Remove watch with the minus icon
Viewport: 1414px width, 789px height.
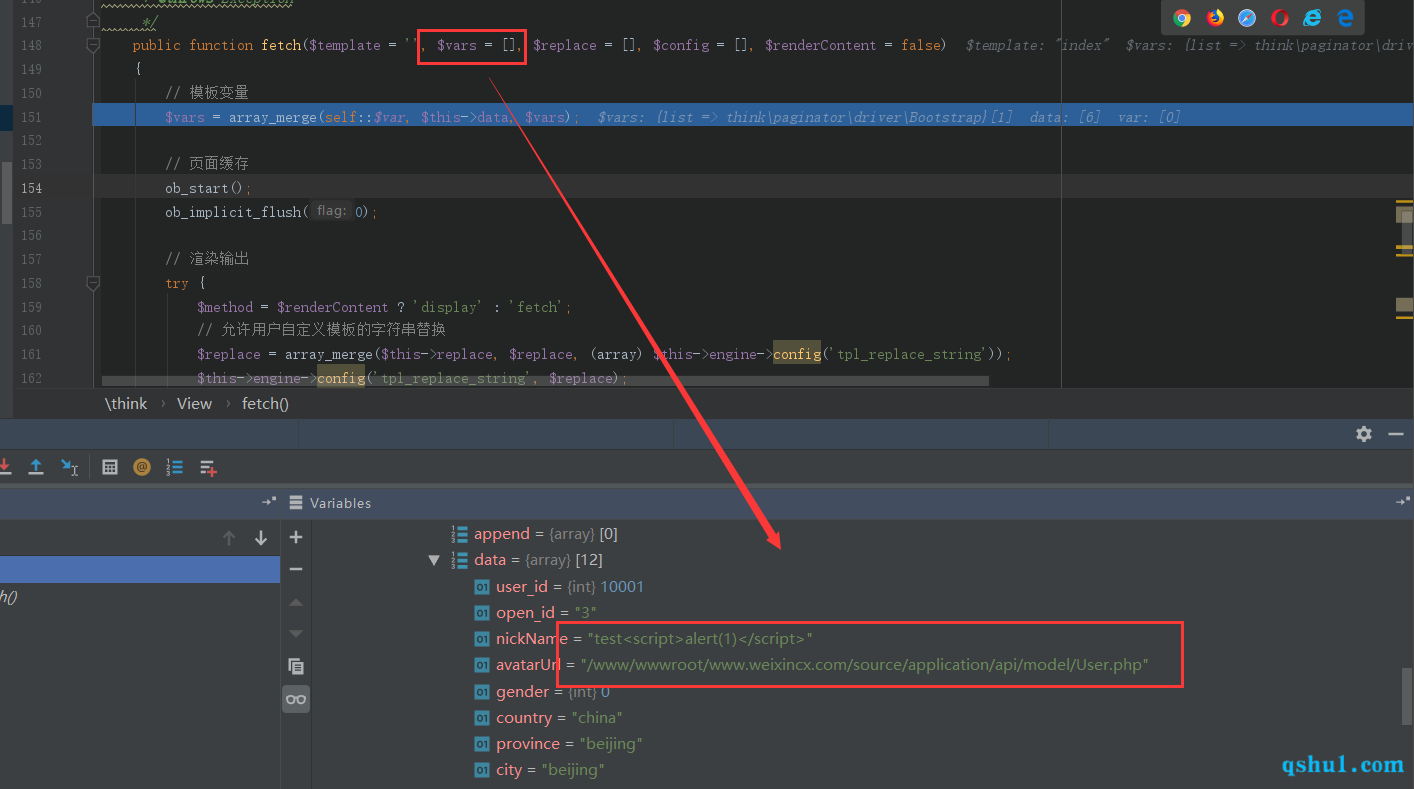[296, 569]
